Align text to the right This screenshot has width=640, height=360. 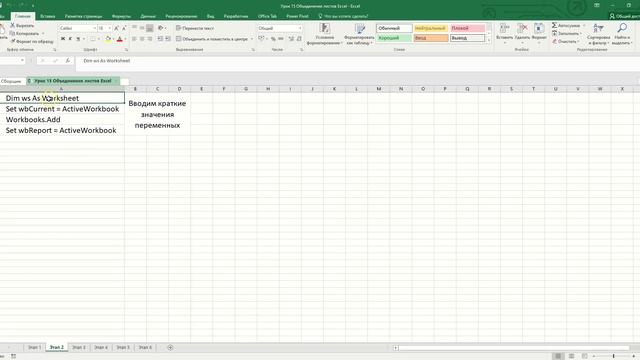click(x=150, y=39)
